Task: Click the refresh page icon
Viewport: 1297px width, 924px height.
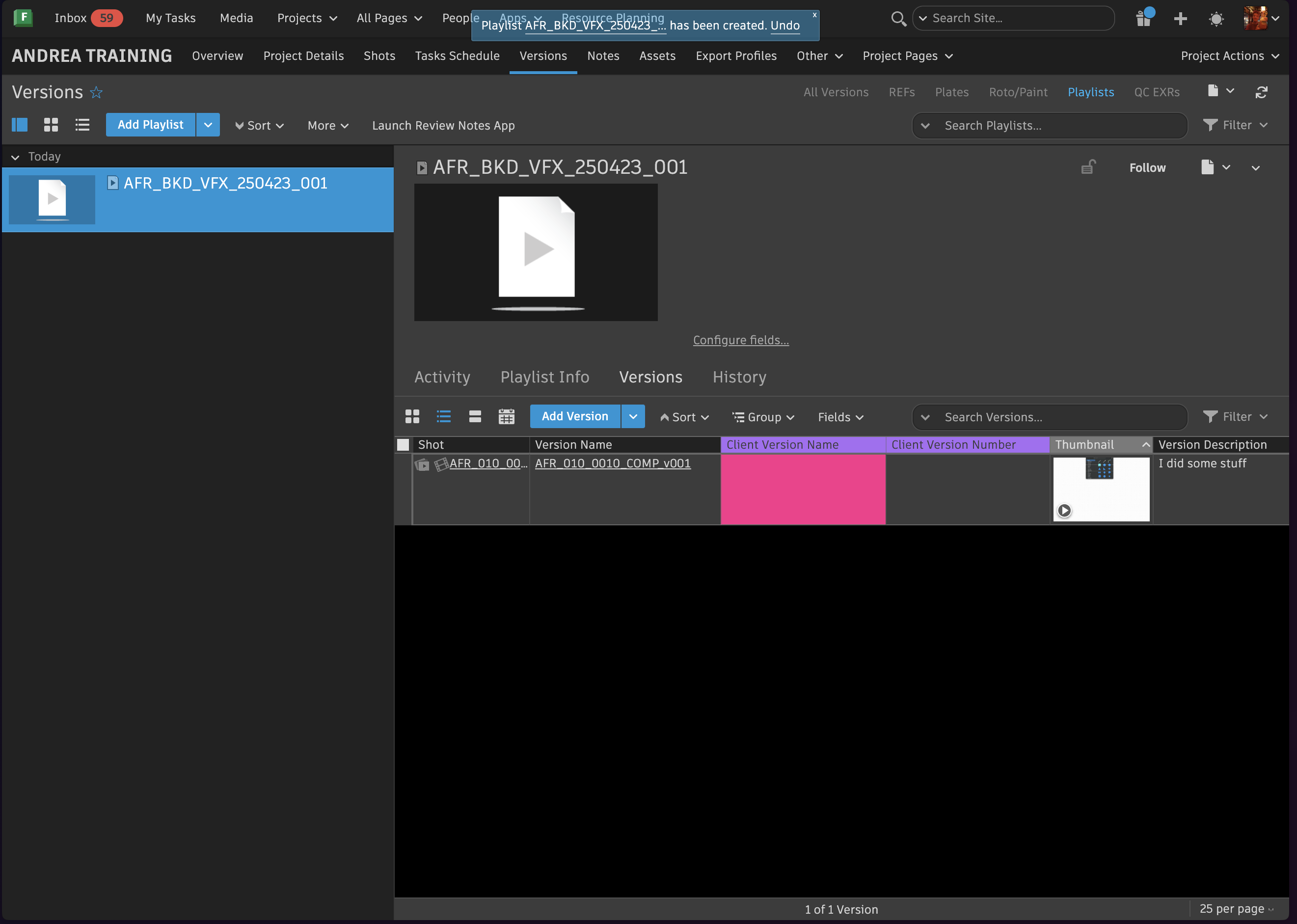Action: 1261,92
